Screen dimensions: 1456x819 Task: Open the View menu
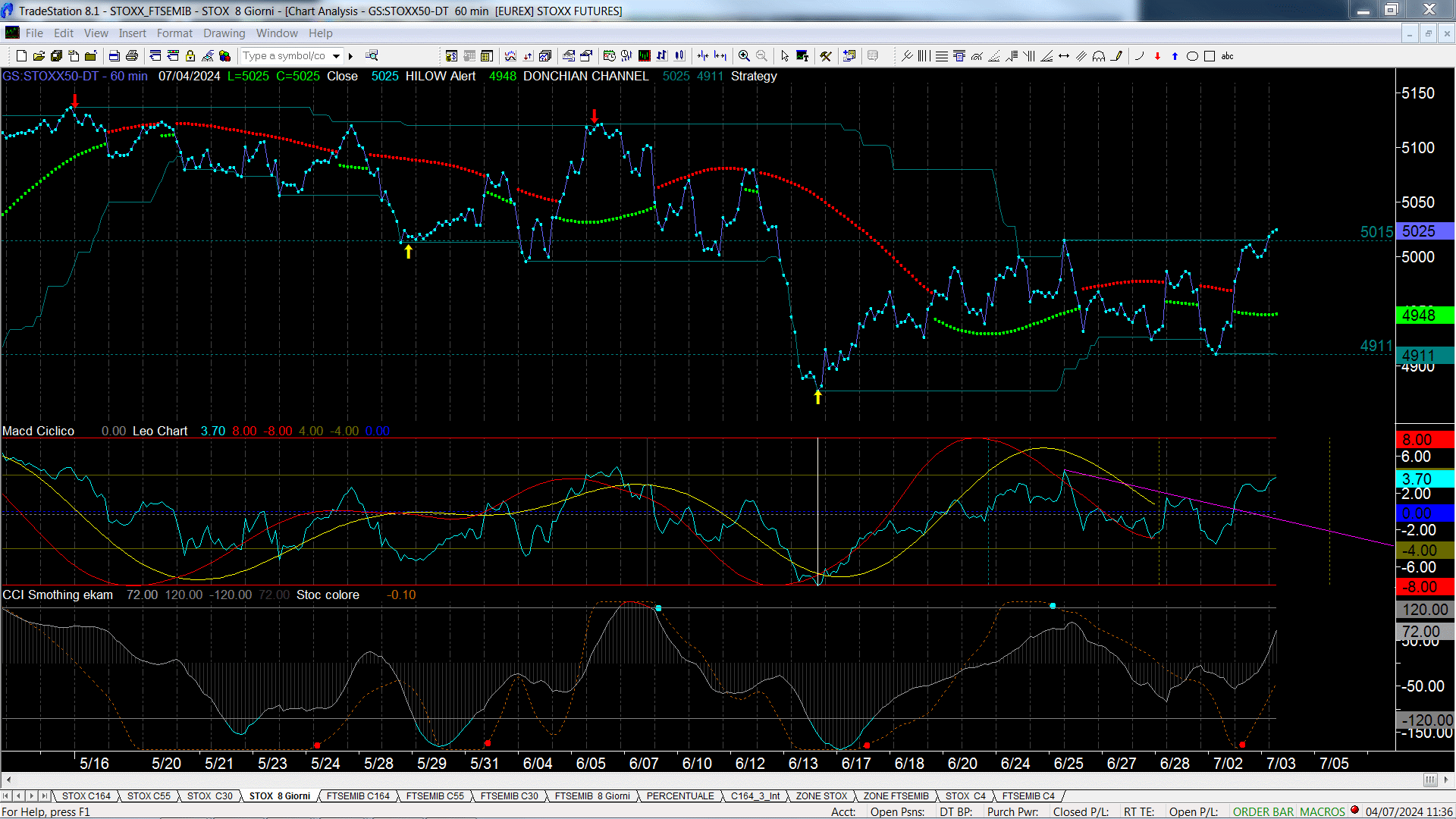click(96, 33)
